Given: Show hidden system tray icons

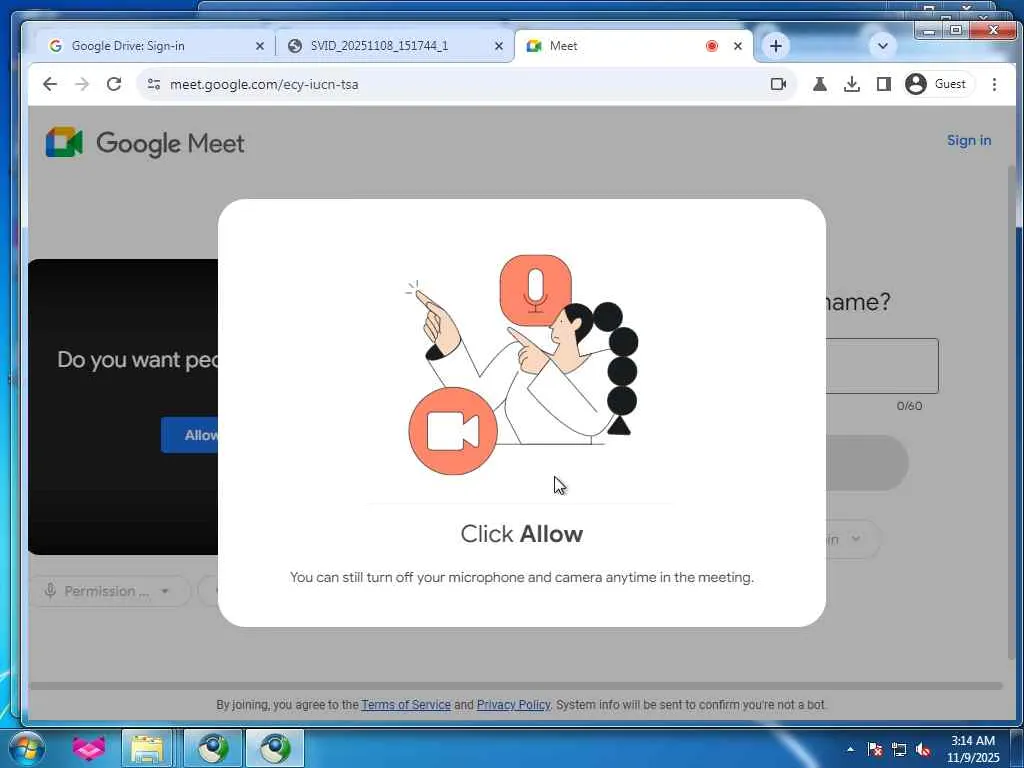Looking at the screenshot, I should (850, 749).
